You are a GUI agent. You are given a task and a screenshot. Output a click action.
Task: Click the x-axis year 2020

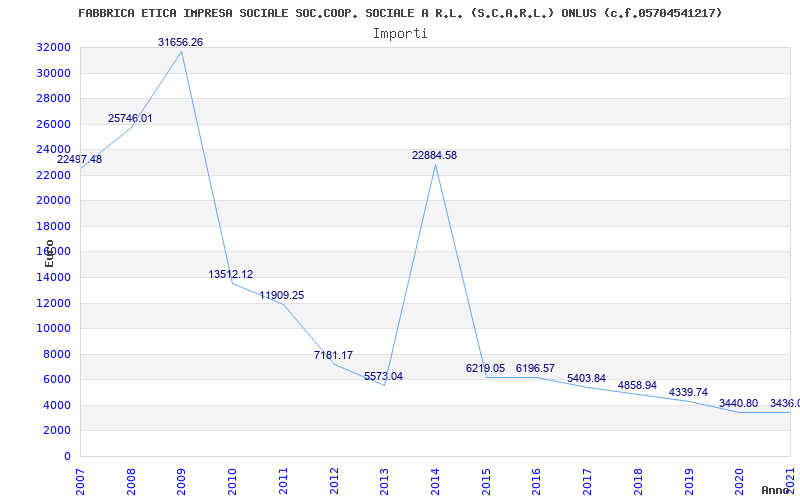pos(740,482)
